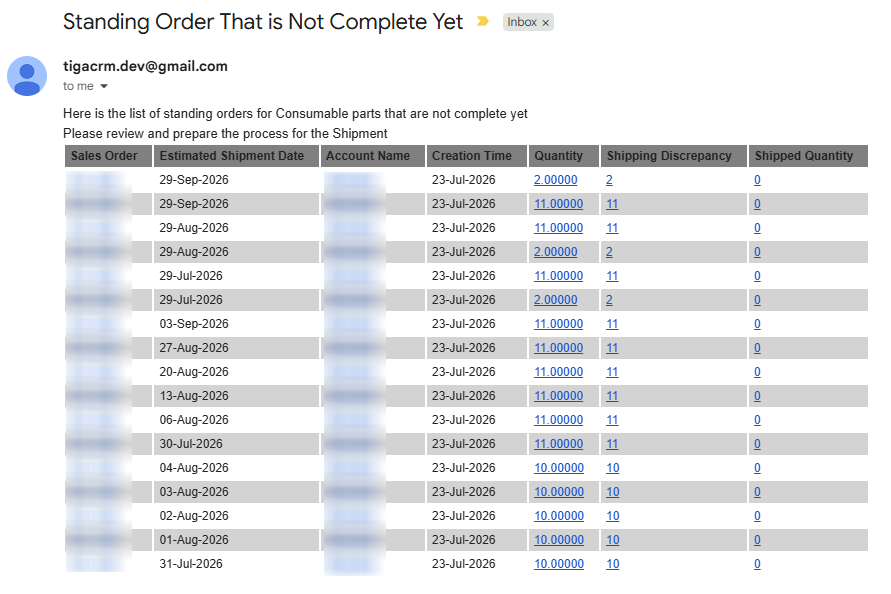Image resolution: width=891 pixels, height=594 pixels.
Task: Open shipped quantity 0 for 06-Aug-2026
Action: coord(757,420)
